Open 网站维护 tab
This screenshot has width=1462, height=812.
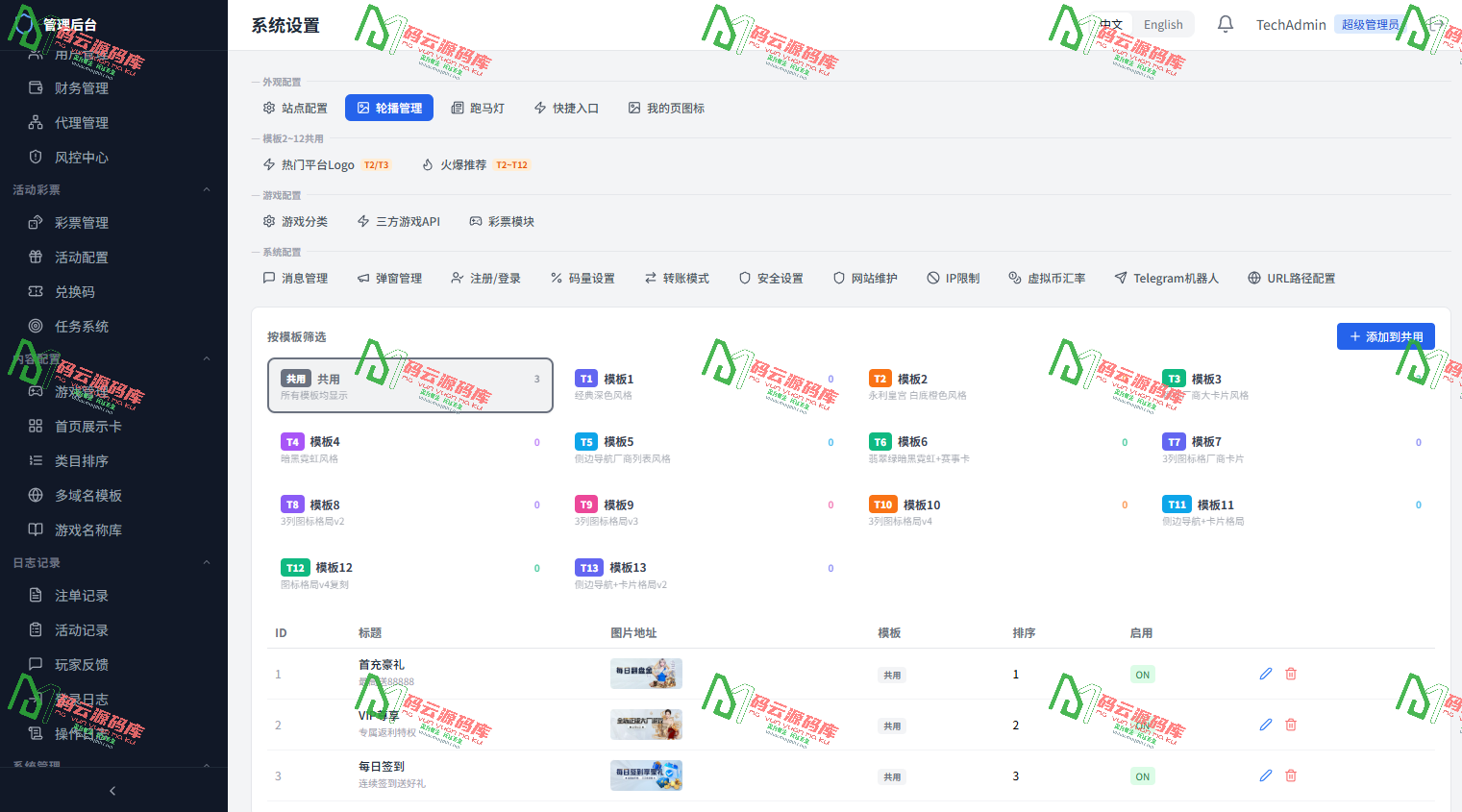(x=865, y=278)
